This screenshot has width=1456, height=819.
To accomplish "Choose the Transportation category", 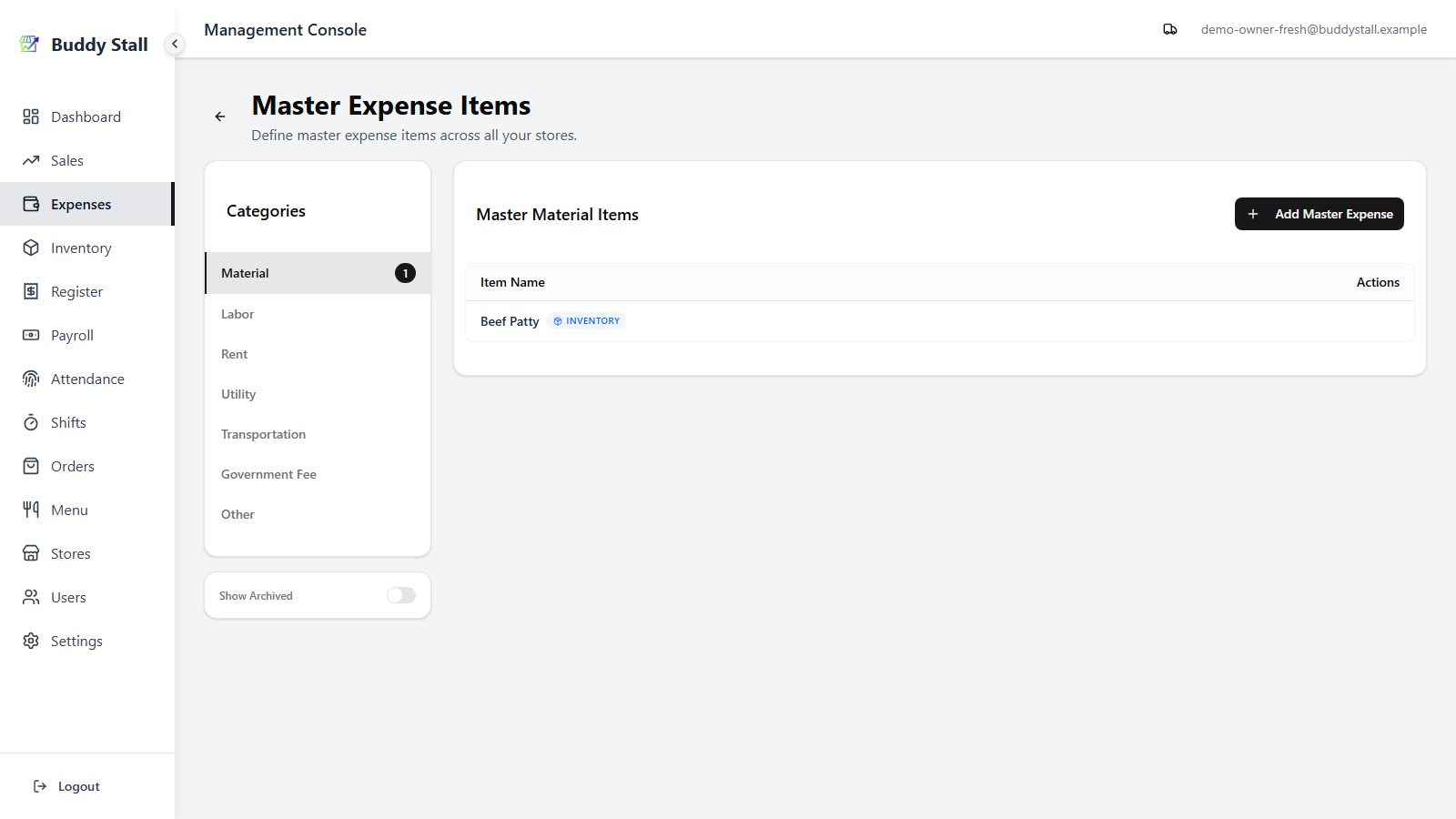I will pos(318,434).
